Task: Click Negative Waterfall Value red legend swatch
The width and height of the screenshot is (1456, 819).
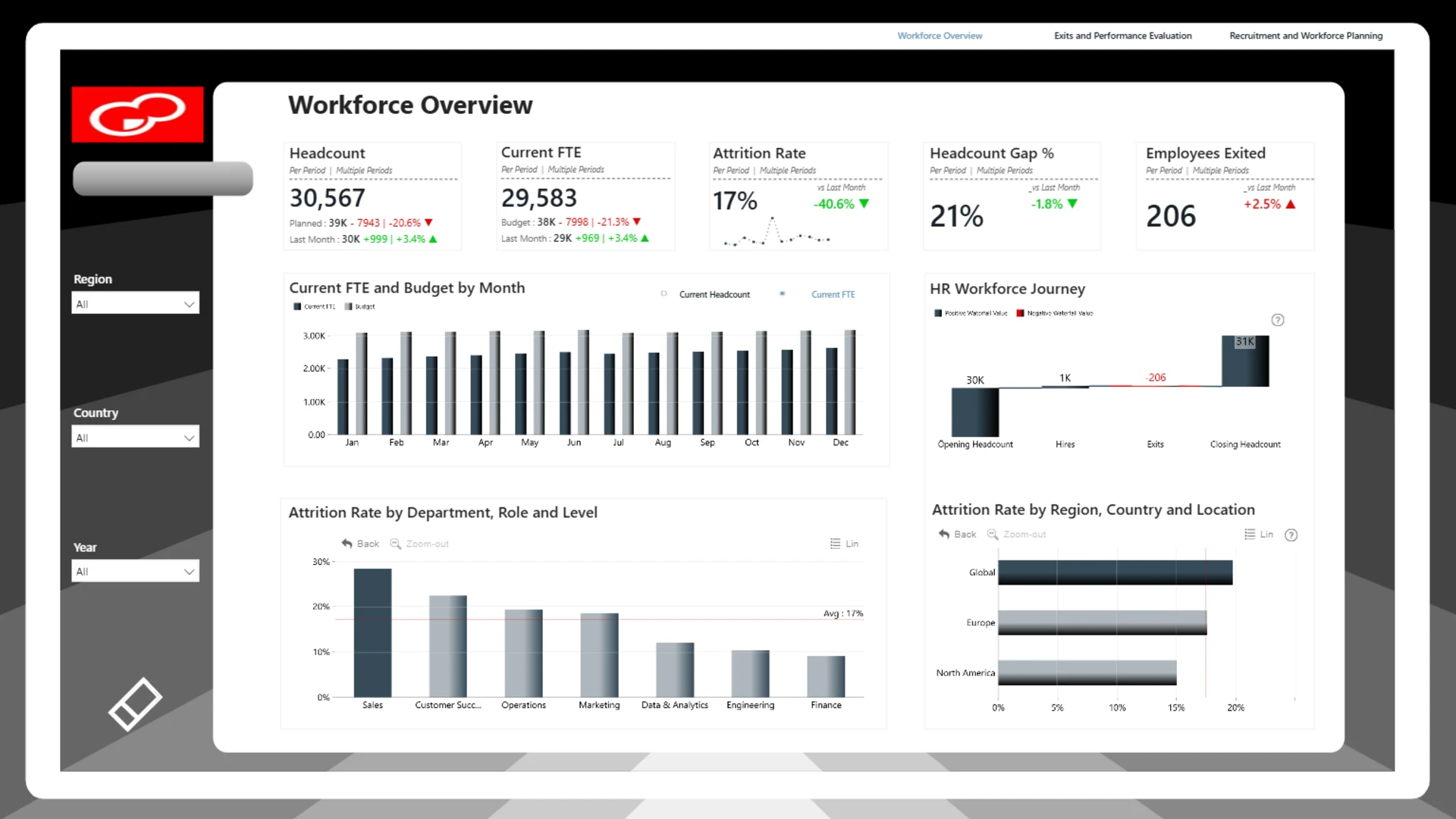Action: (1020, 313)
